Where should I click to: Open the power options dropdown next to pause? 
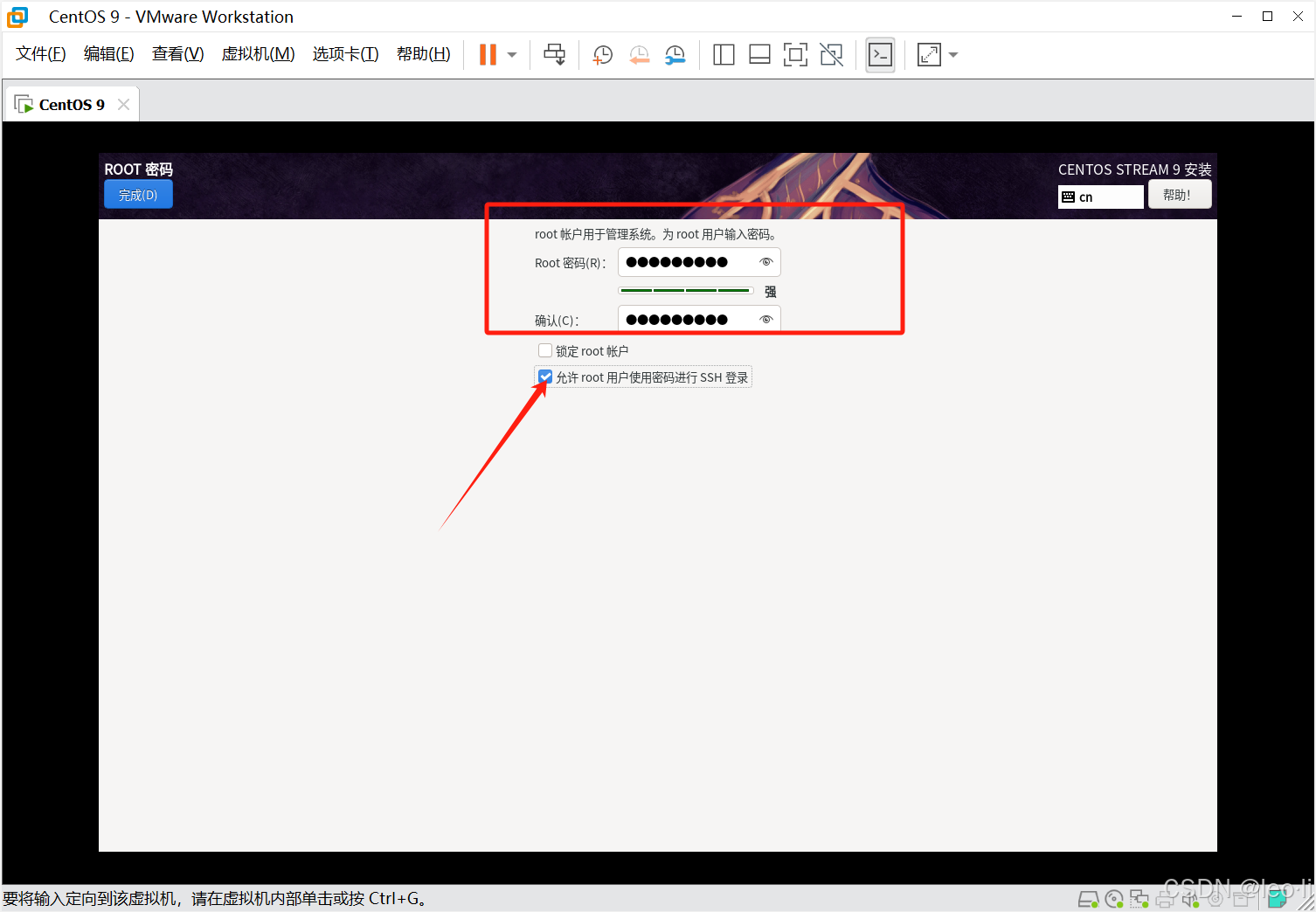tap(512, 55)
